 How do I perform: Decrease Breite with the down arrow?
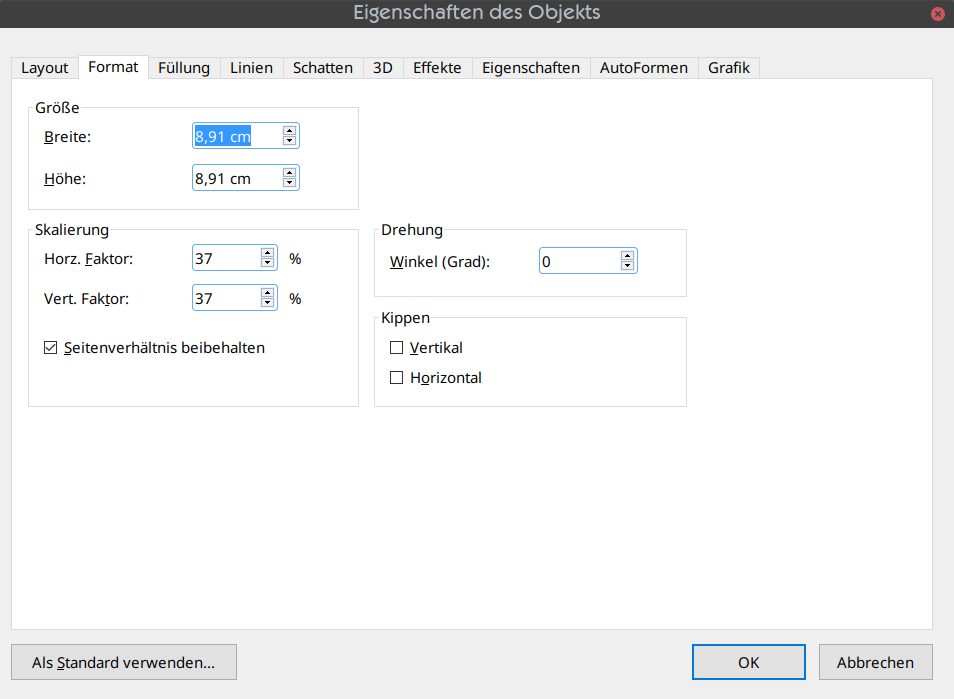pos(290,141)
